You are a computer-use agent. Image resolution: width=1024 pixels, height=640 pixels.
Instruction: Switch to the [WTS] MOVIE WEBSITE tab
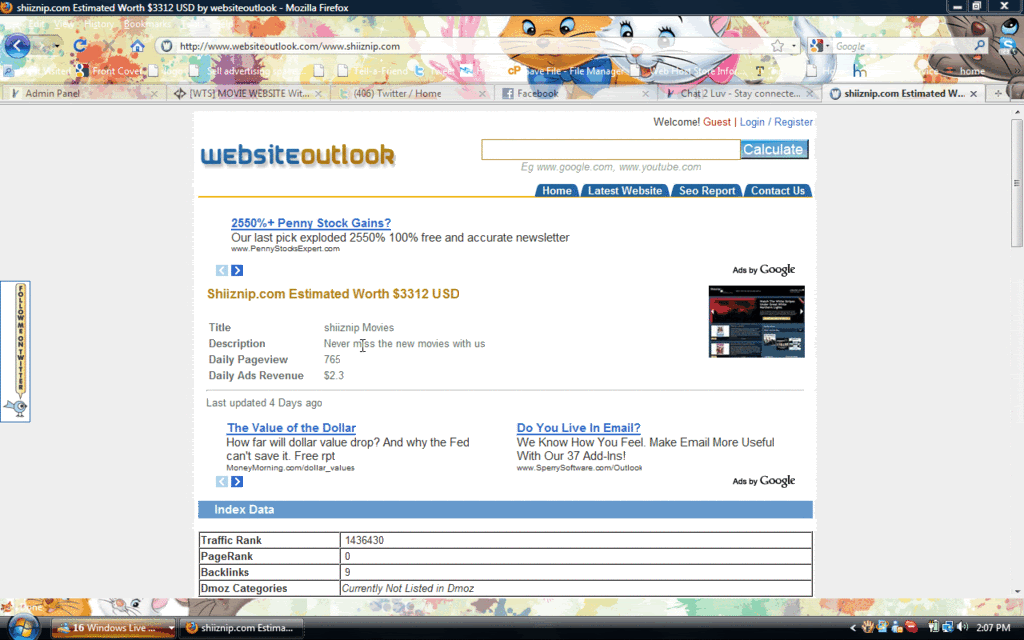click(248, 93)
